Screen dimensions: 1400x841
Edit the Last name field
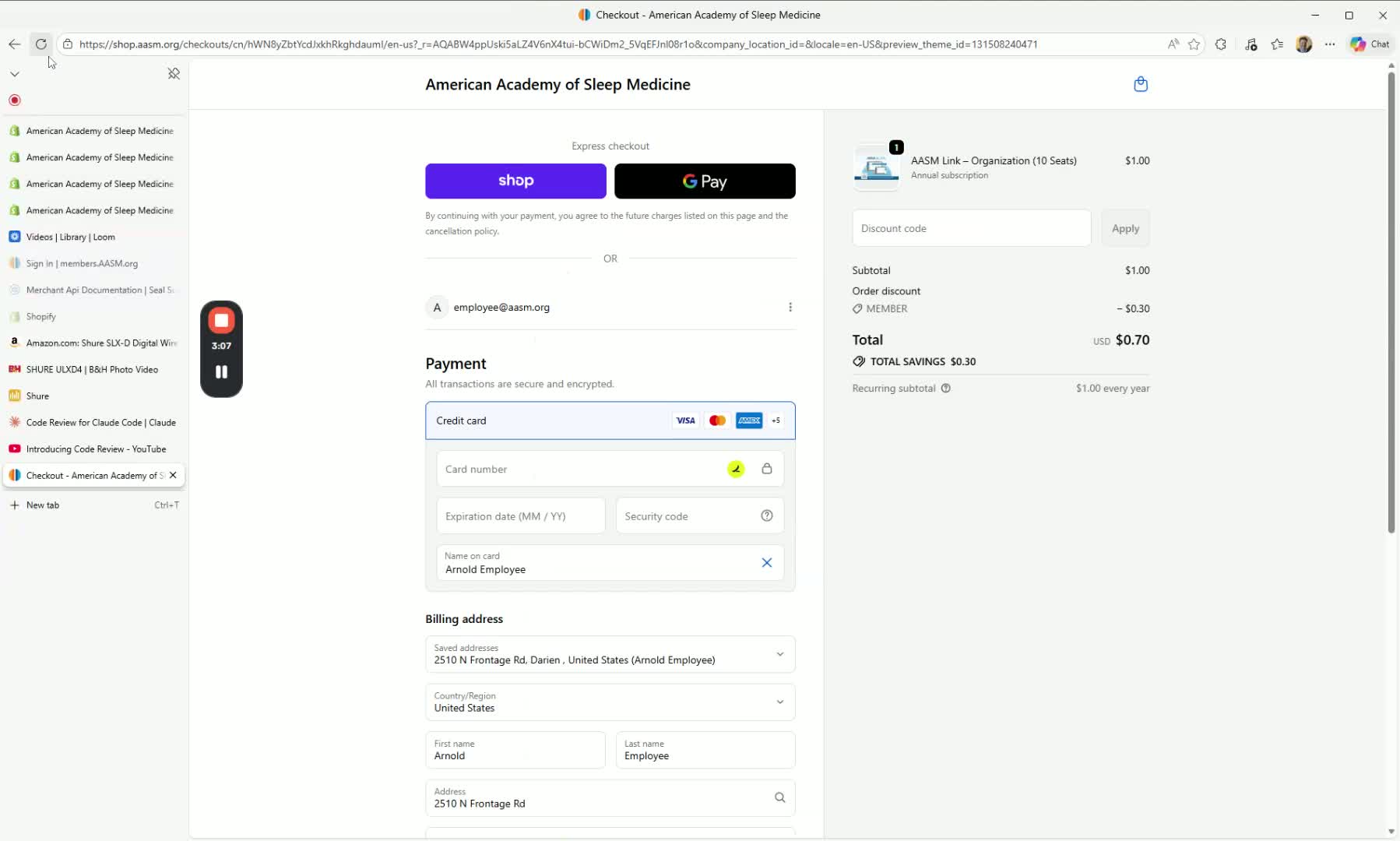(x=705, y=750)
